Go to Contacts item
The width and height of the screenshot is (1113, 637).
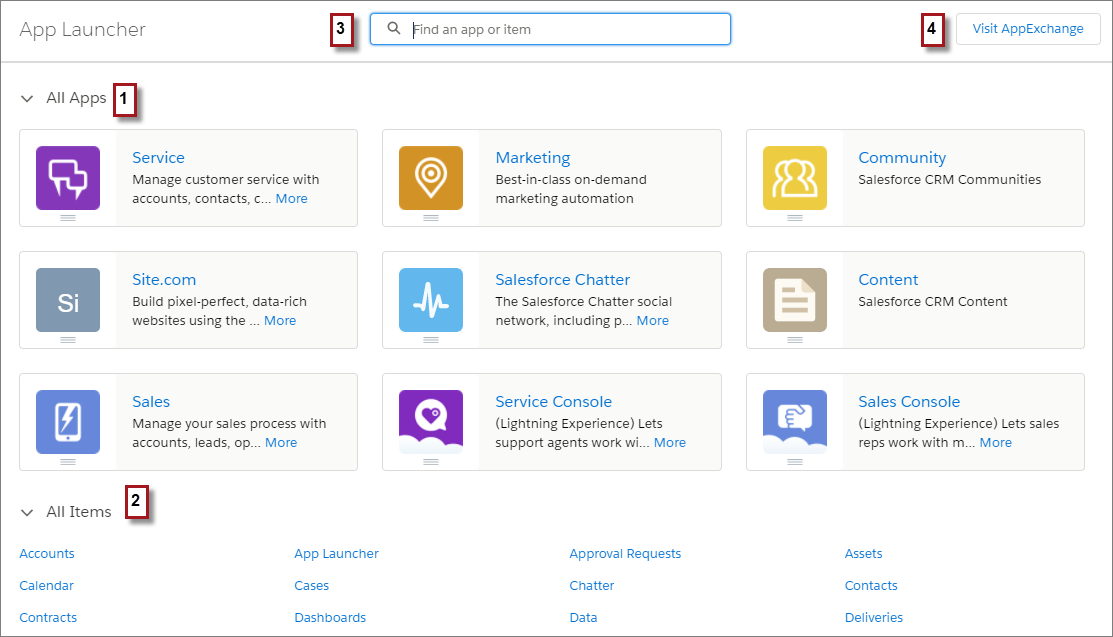(871, 586)
